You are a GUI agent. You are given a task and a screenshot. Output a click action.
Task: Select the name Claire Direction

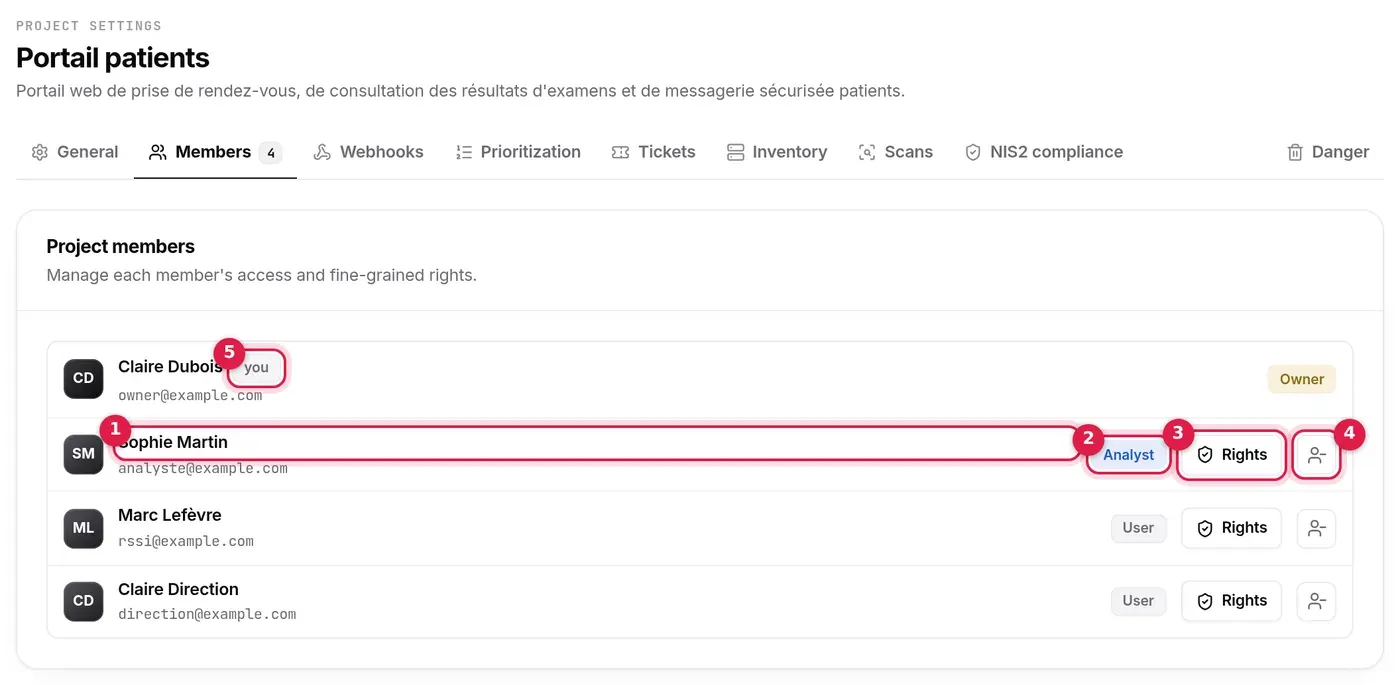pyautogui.click(x=178, y=589)
